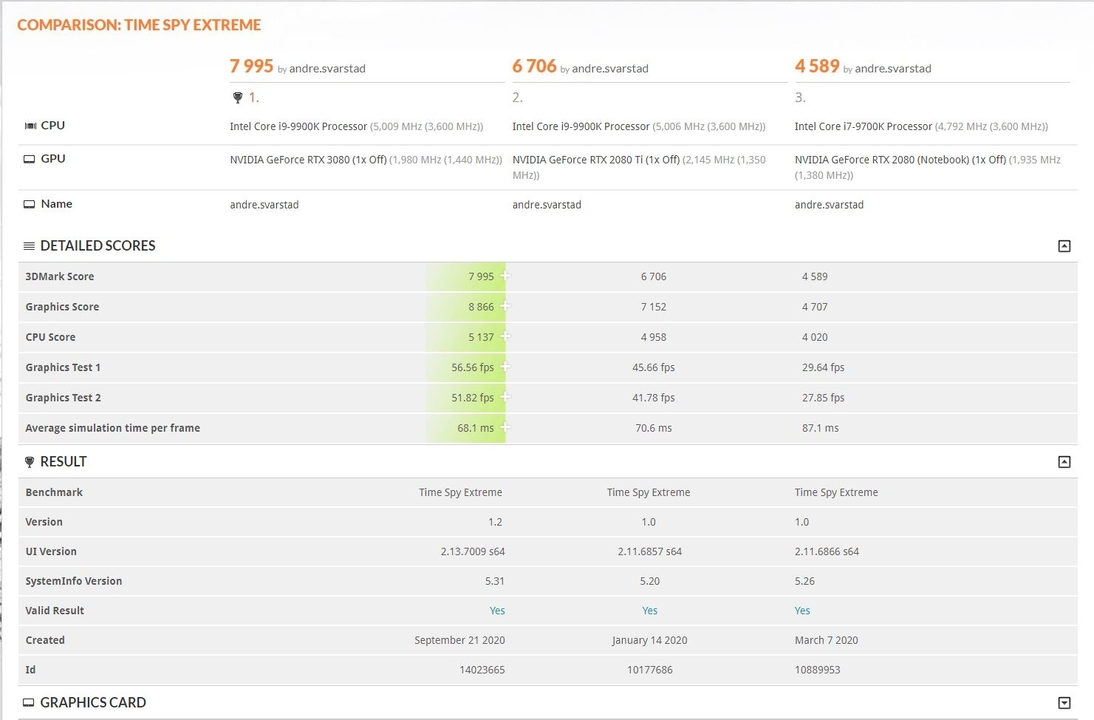Click the plus icon next to CPU Score 5 137
This screenshot has height=720, width=1094.
(505, 336)
